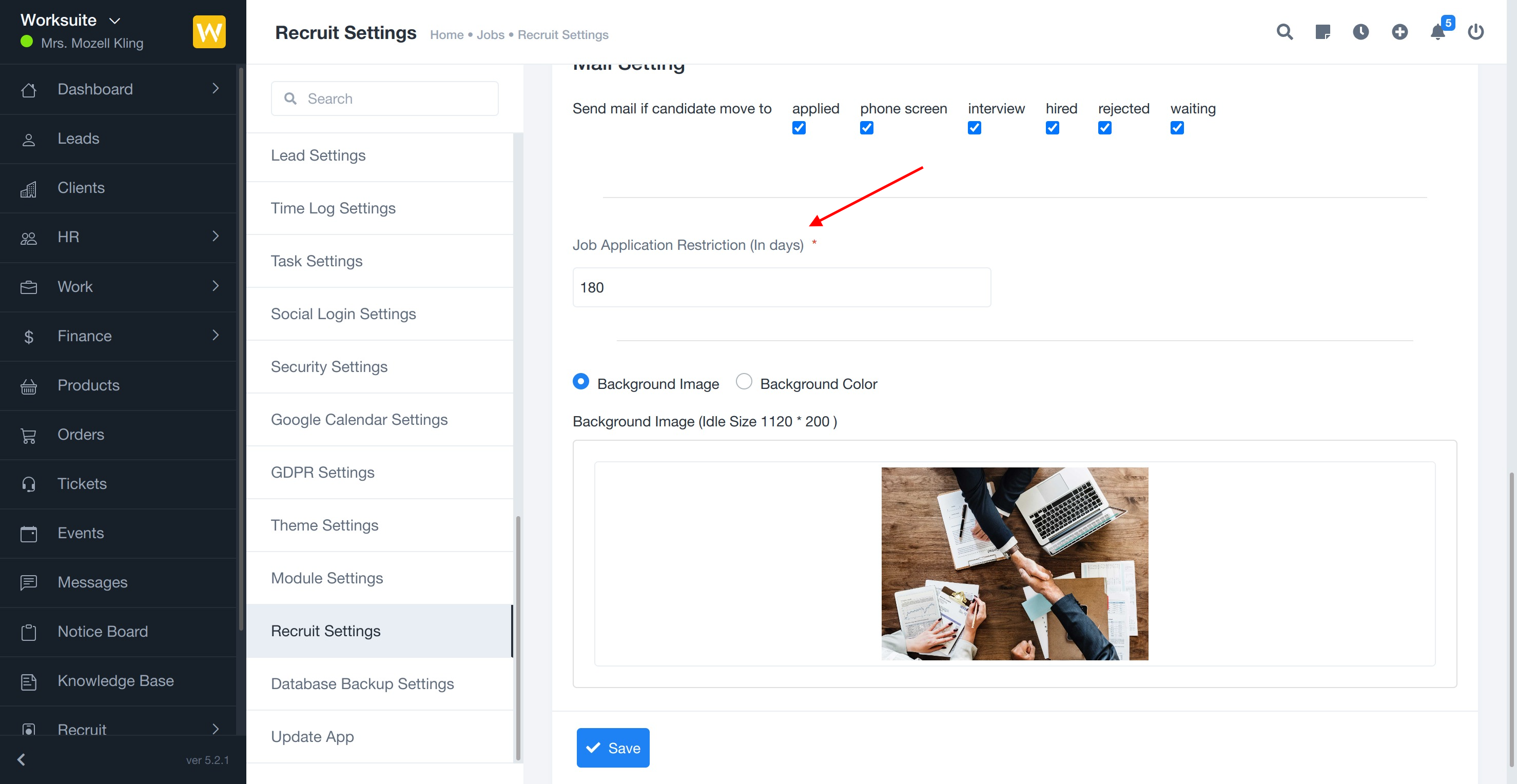Click the Job Application Restriction days field
1517x784 pixels.
[781, 287]
